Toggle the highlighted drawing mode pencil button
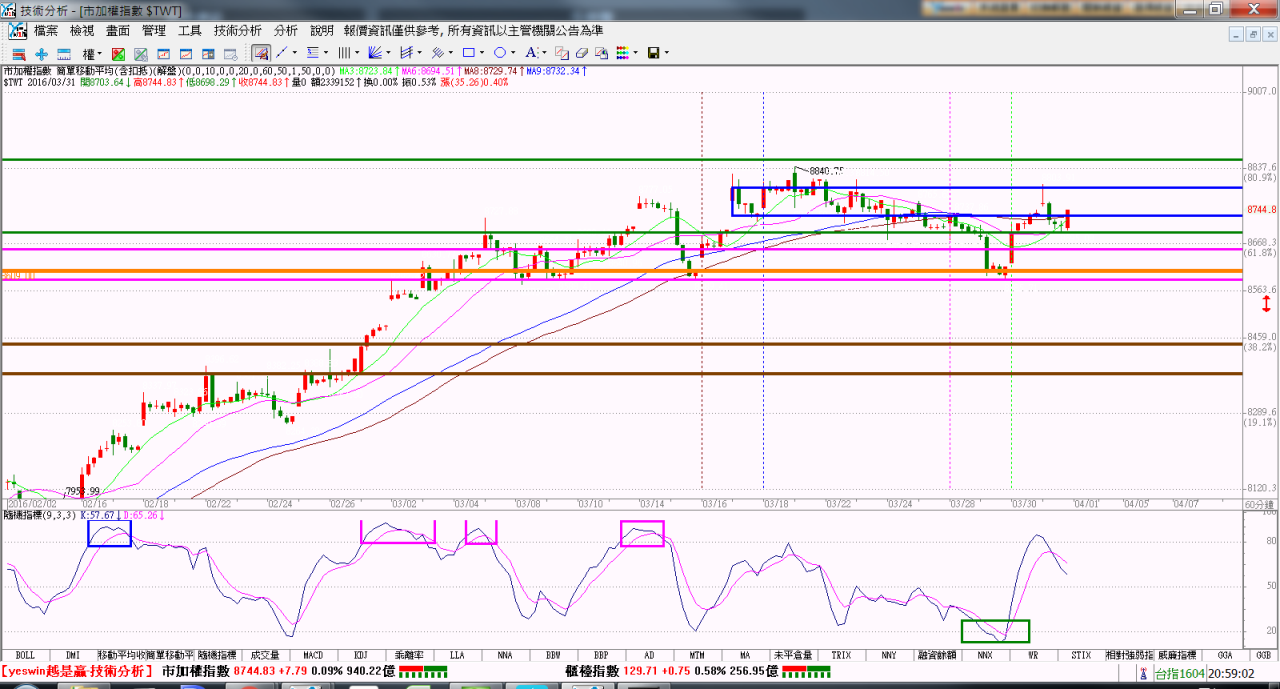The image size is (1280, 689). (260, 53)
